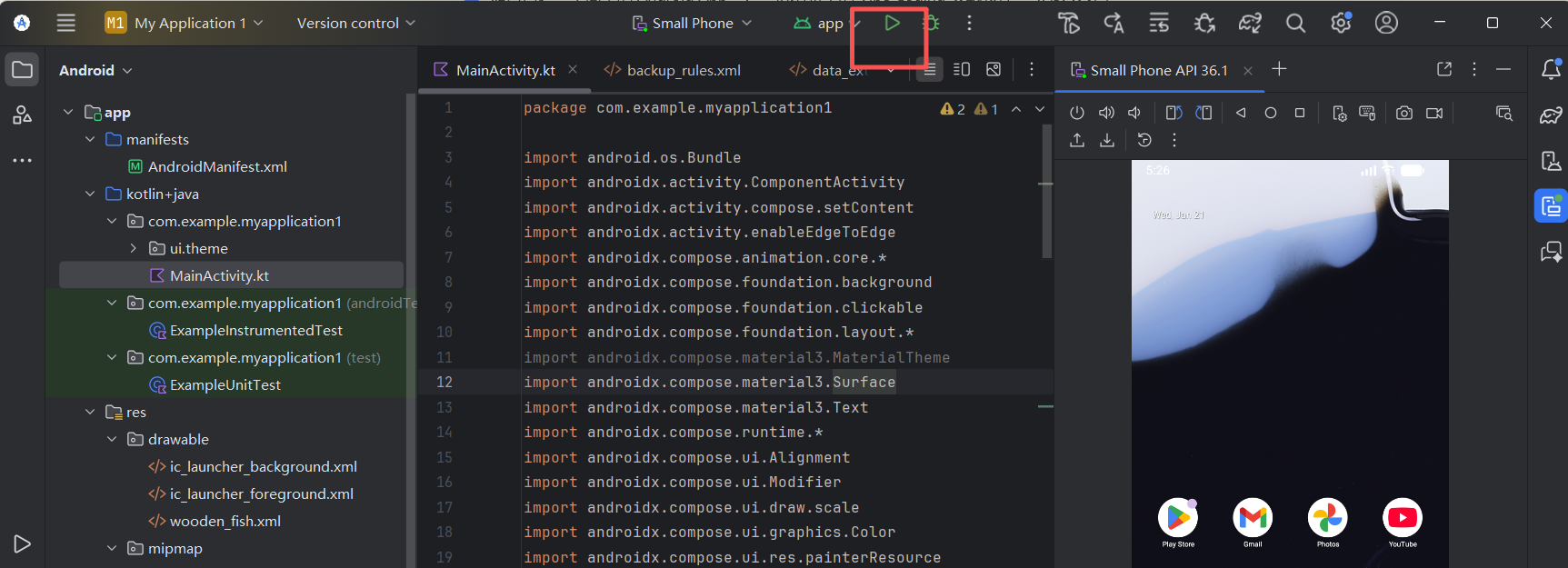Screen dimensions: 1568x568
Task: Switch editor to Code-only view
Action: [929, 70]
